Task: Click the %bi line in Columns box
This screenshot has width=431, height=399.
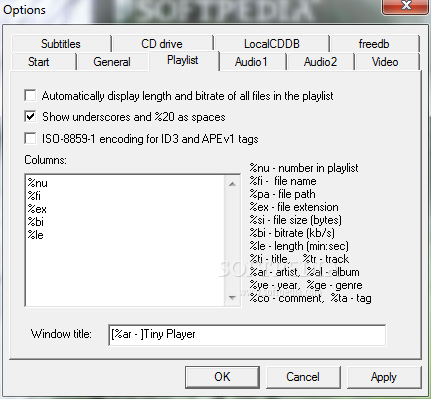Action: click(x=36, y=222)
